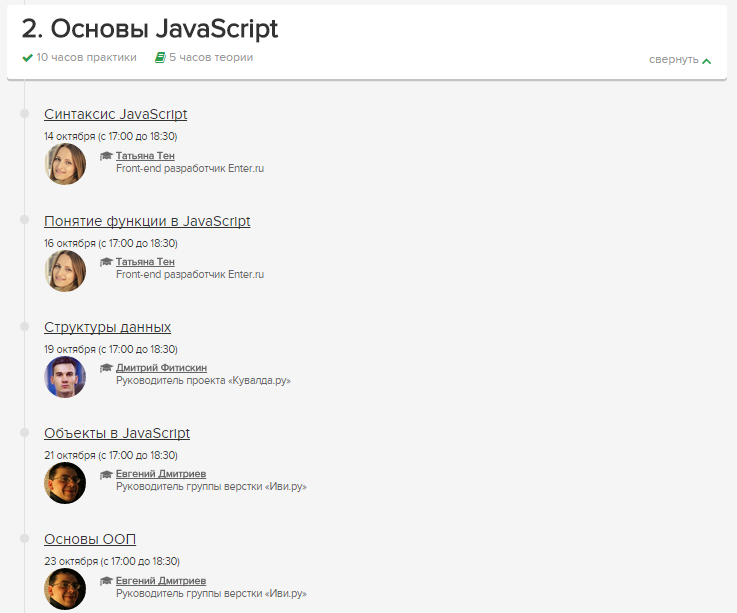The height and width of the screenshot is (613, 737).
Task: Open the Структуры данных lesson
Action: tap(107, 327)
